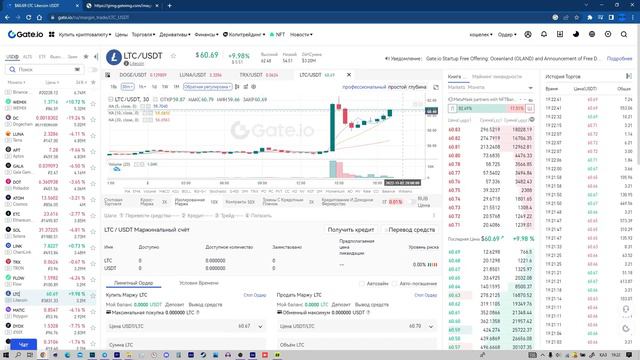Click the candlestick chart type icon
640x360 pixels.
click(237, 87)
